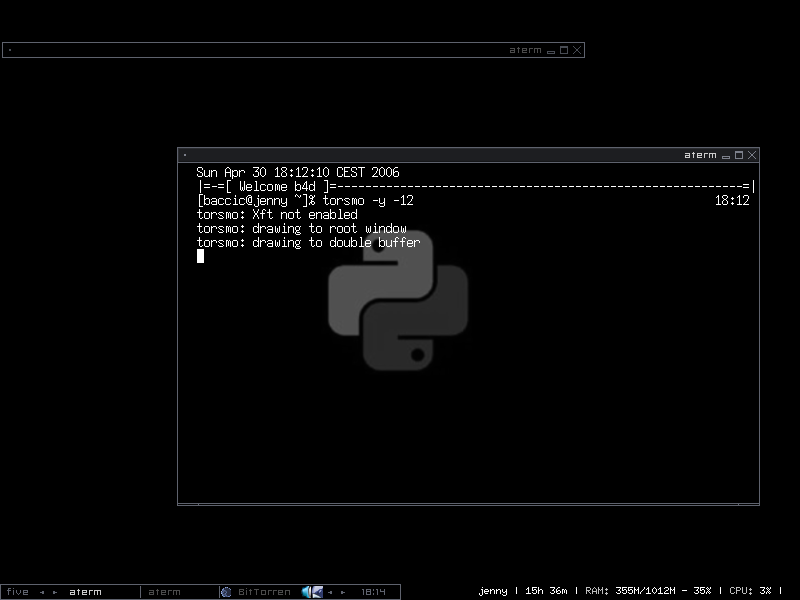Click the line 'torsmo: Xft not enabled'
The height and width of the screenshot is (600, 800).
point(277,214)
